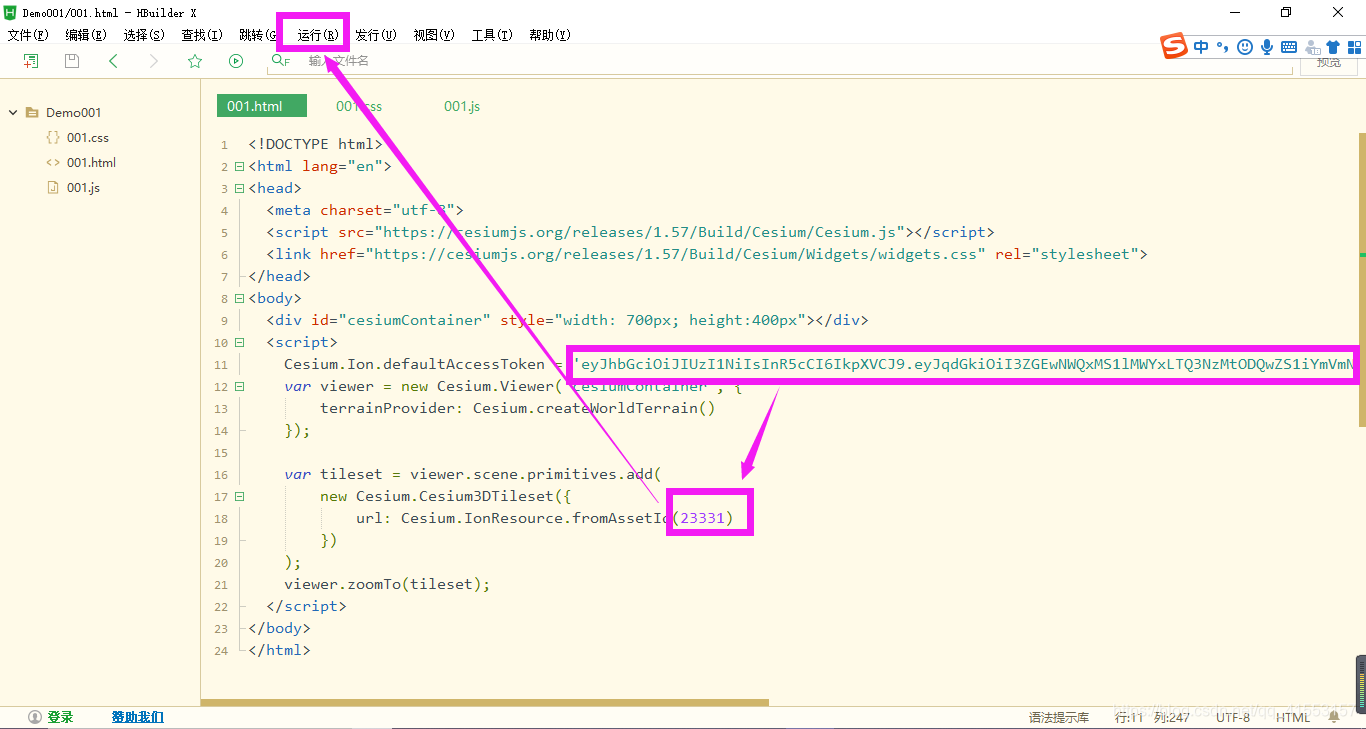Click the 赞助我们 sponsor link
The width and height of the screenshot is (1366, 729).
point(138,717)
